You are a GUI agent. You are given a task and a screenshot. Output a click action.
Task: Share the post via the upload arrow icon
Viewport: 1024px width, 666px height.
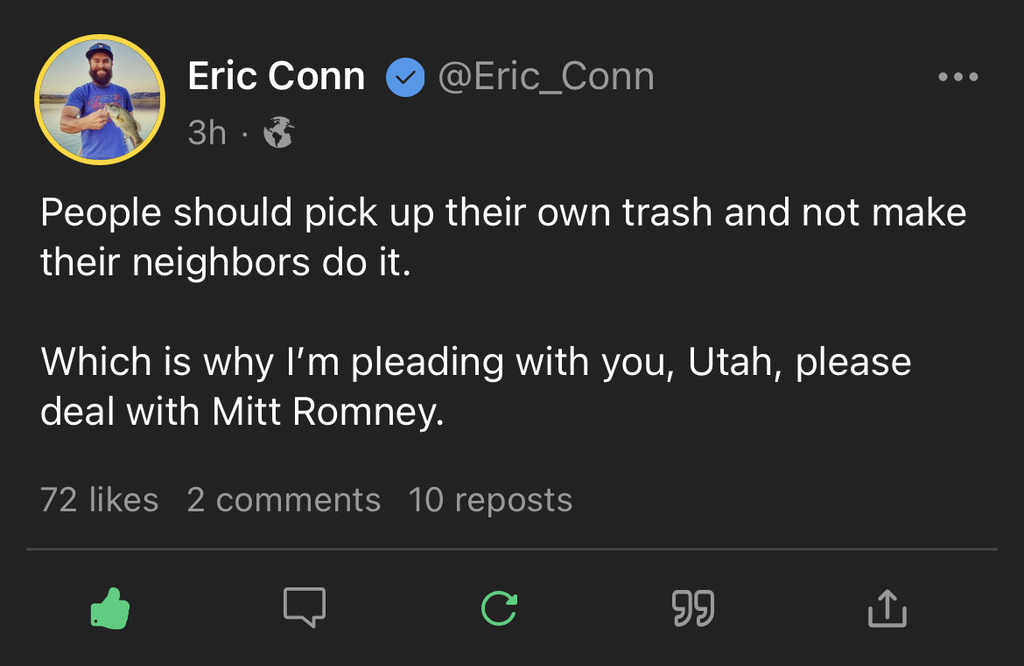pos(886,607)
